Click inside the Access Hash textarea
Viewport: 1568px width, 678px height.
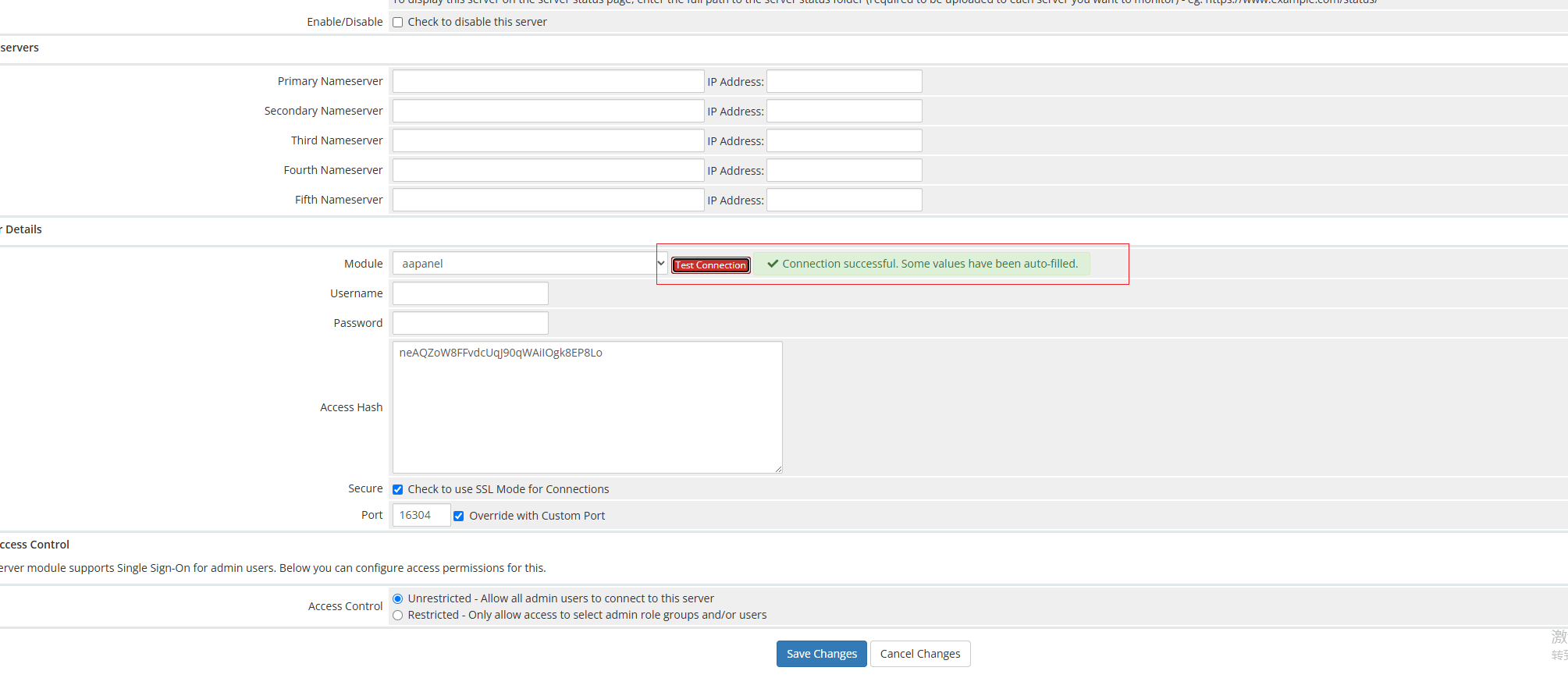coord(588,407)
